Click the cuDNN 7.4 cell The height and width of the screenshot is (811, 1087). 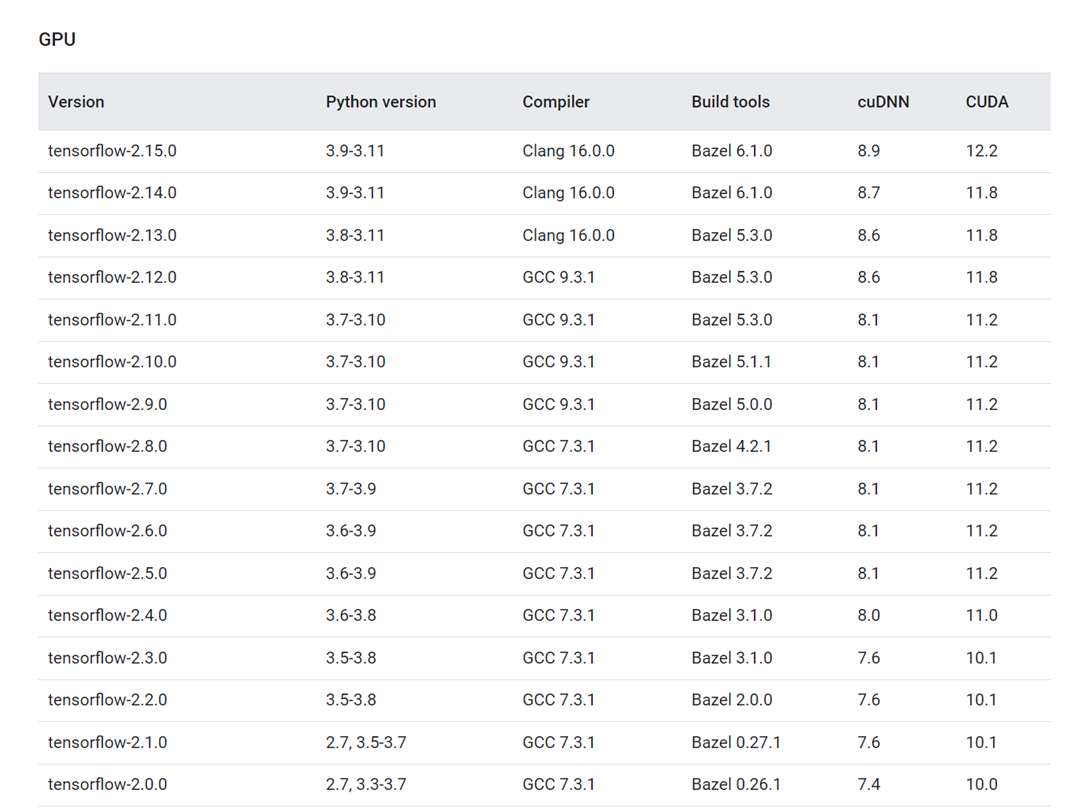pyautogui.click(x=869, y=785)
